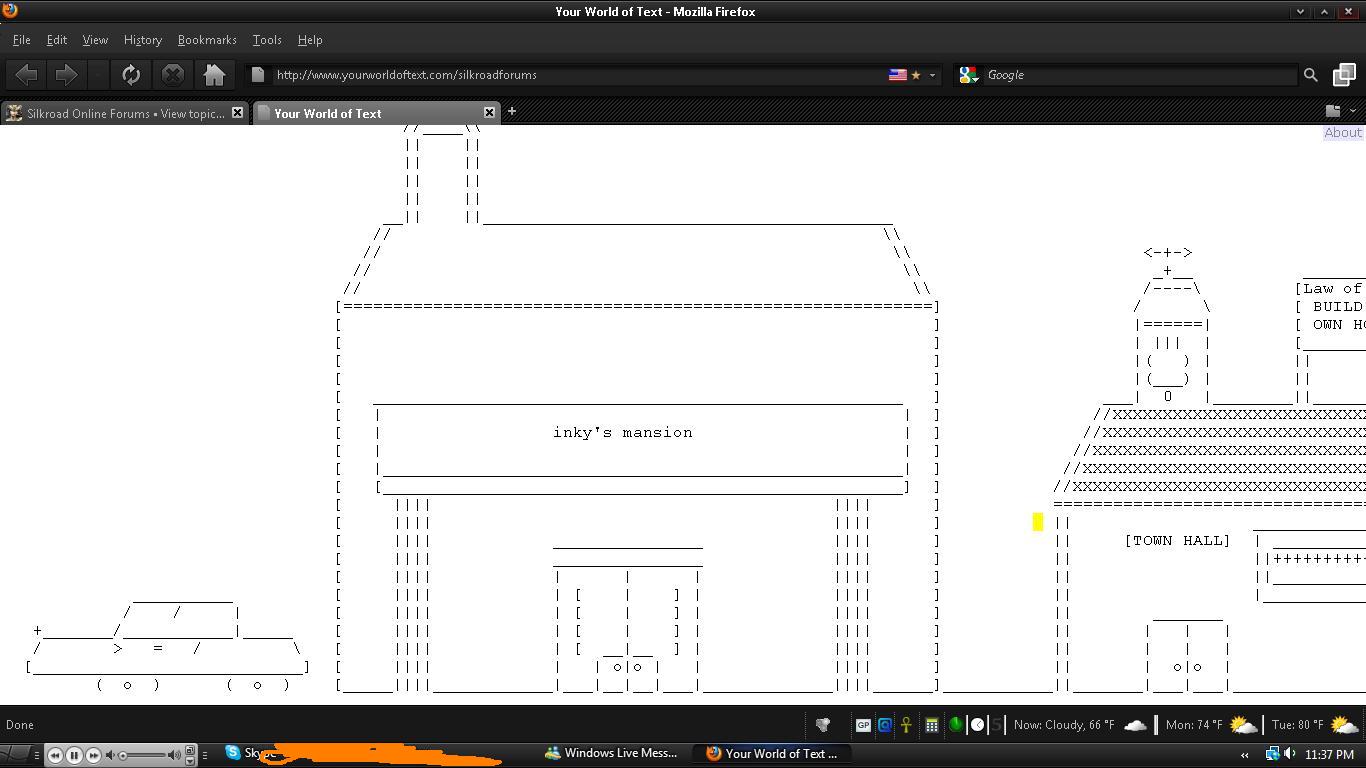This screenshot has width=1366, height=768.
Task: Click the browser Back arrow button
Action: (27, 75)
